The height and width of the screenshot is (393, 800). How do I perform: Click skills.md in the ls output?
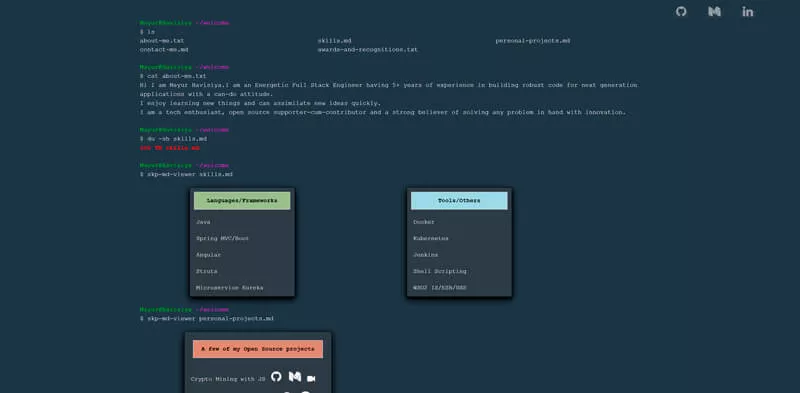click(334, 40)
